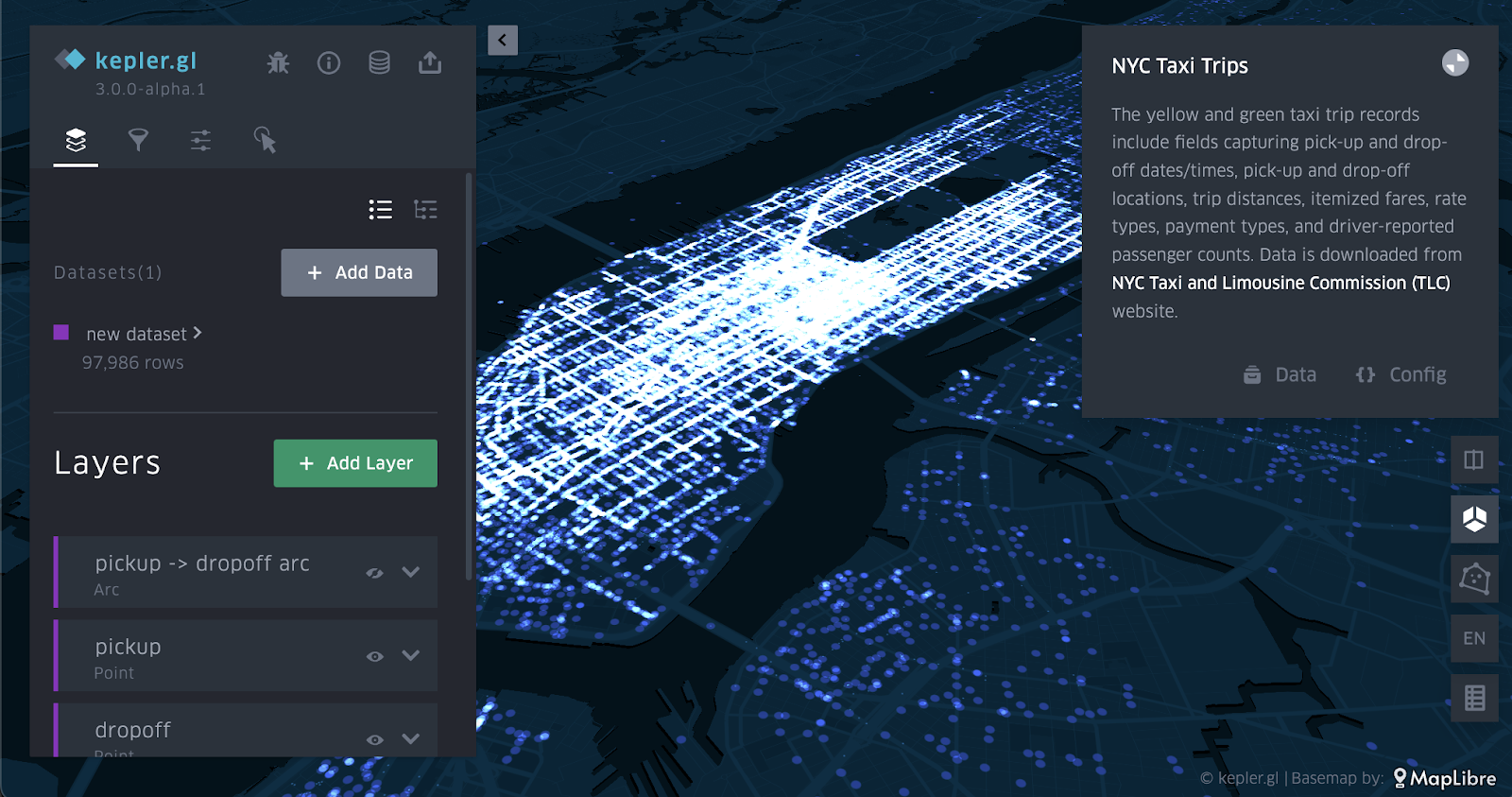This screenshot has width=1512, height=797.
Task: Hide the dropoff point layer
Action: tap(375, 739)
